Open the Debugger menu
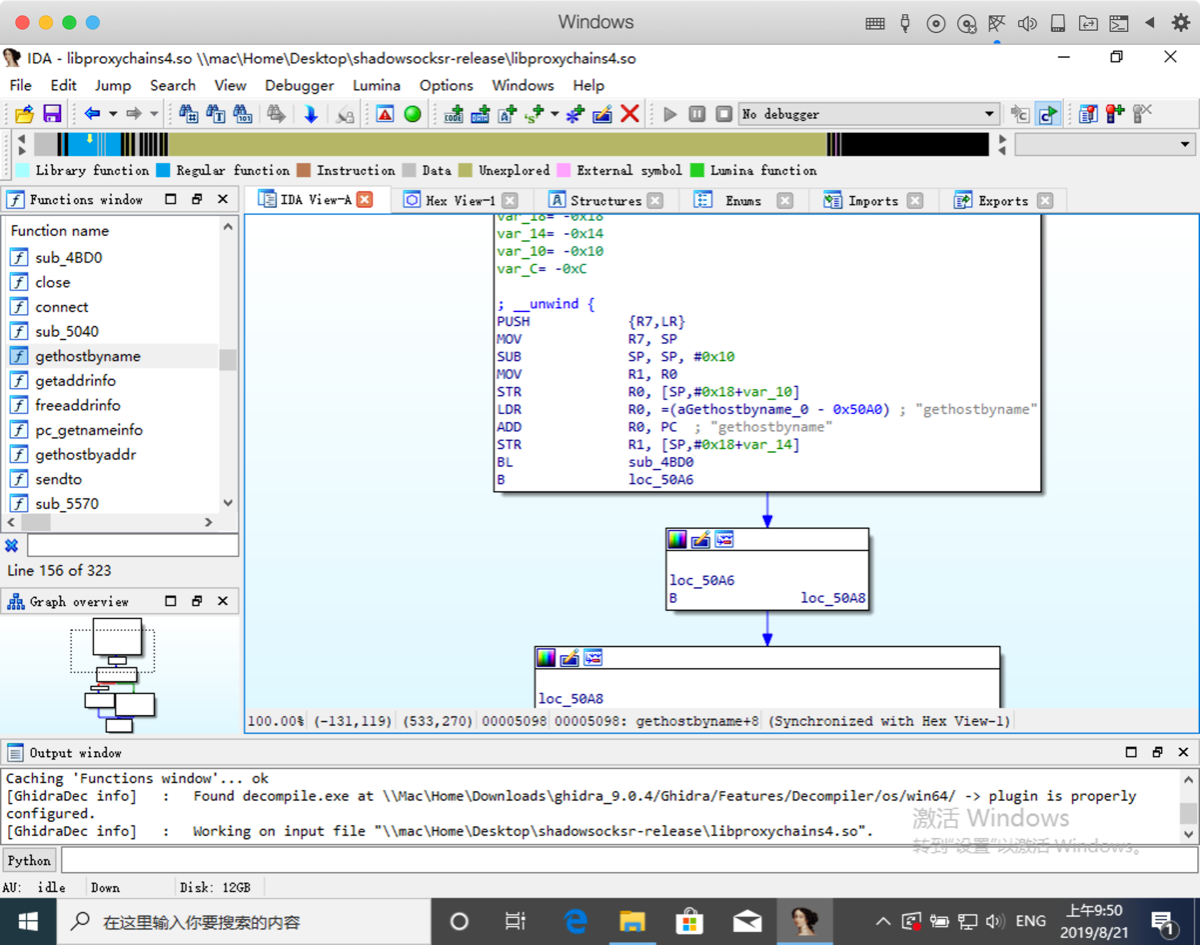The width and height of the screenshot is (1200, 945). [x=299, y=85]
